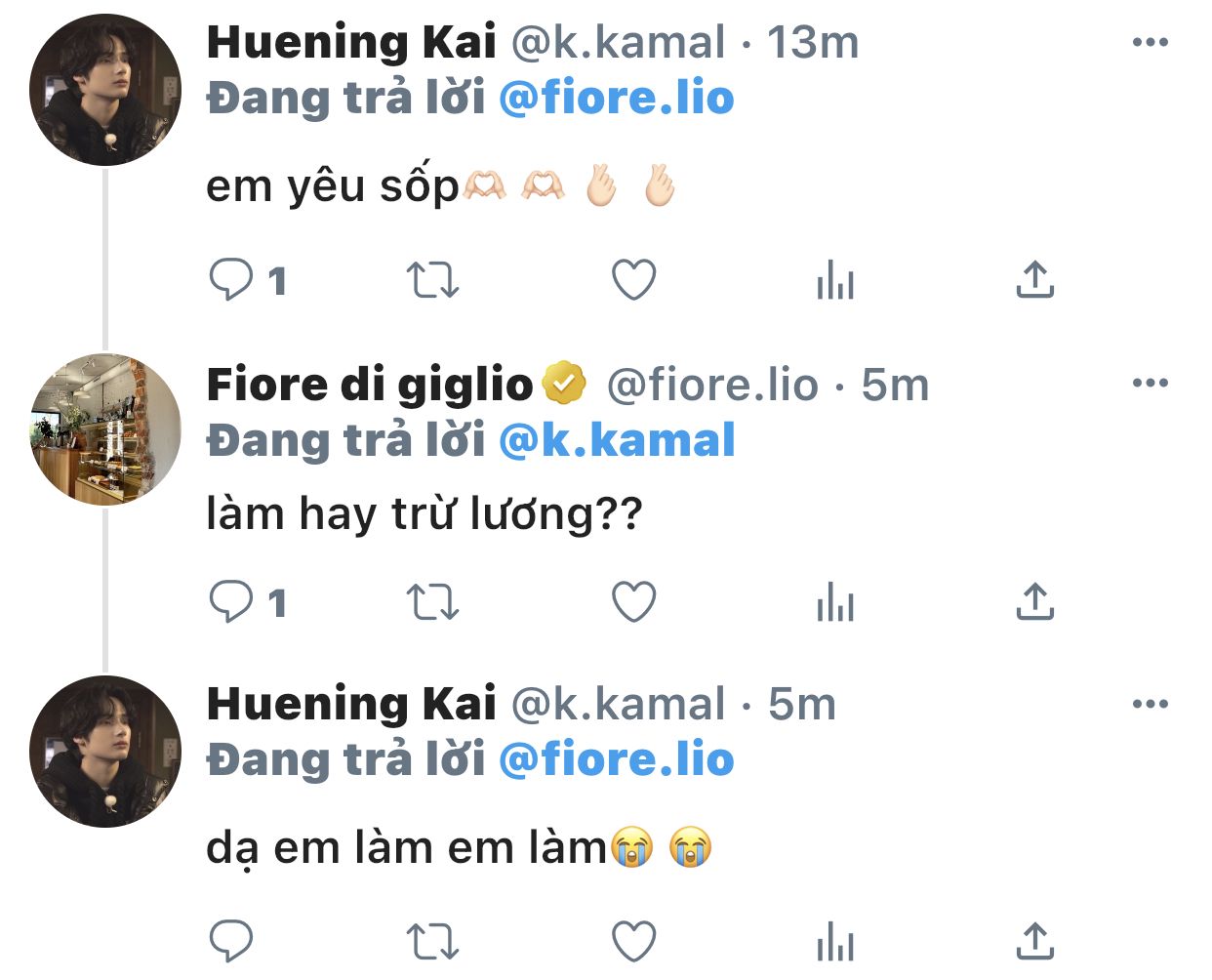Share Fiore di giglio's tweet

coord(1034,602)
